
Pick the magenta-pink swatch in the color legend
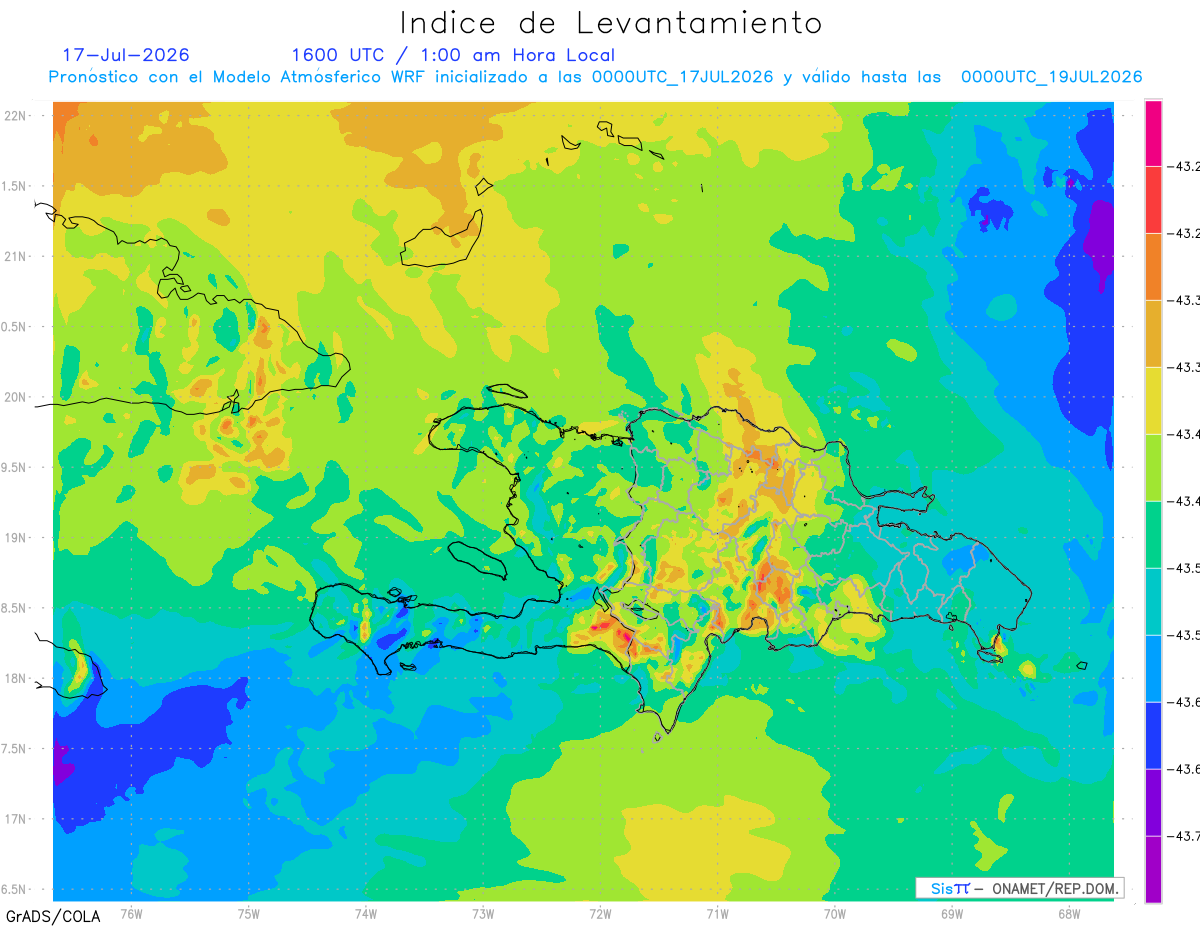click(1153, 133)
